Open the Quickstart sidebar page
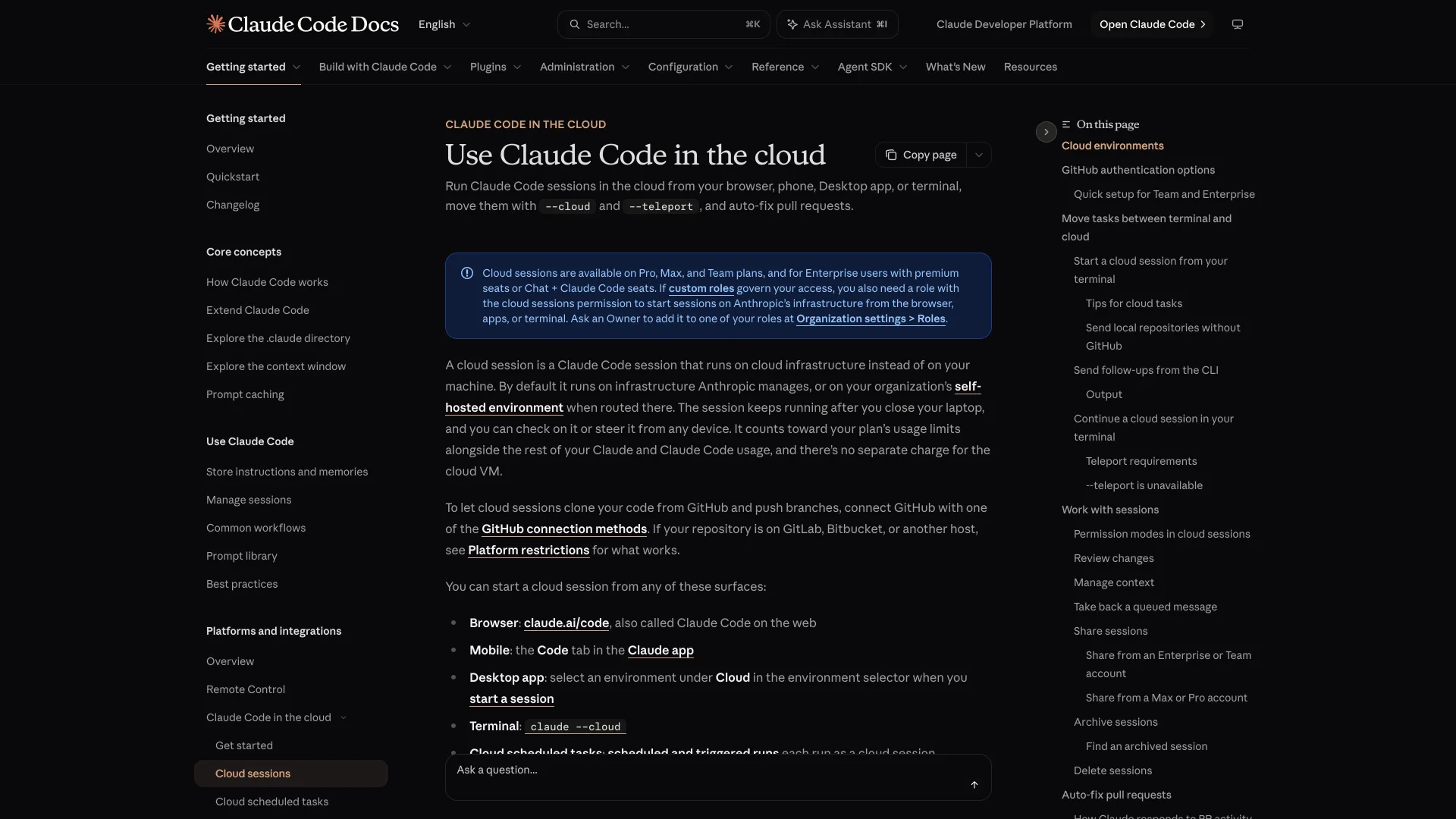This screenshot has width=1456, height=819. click(x=233, y=177)
